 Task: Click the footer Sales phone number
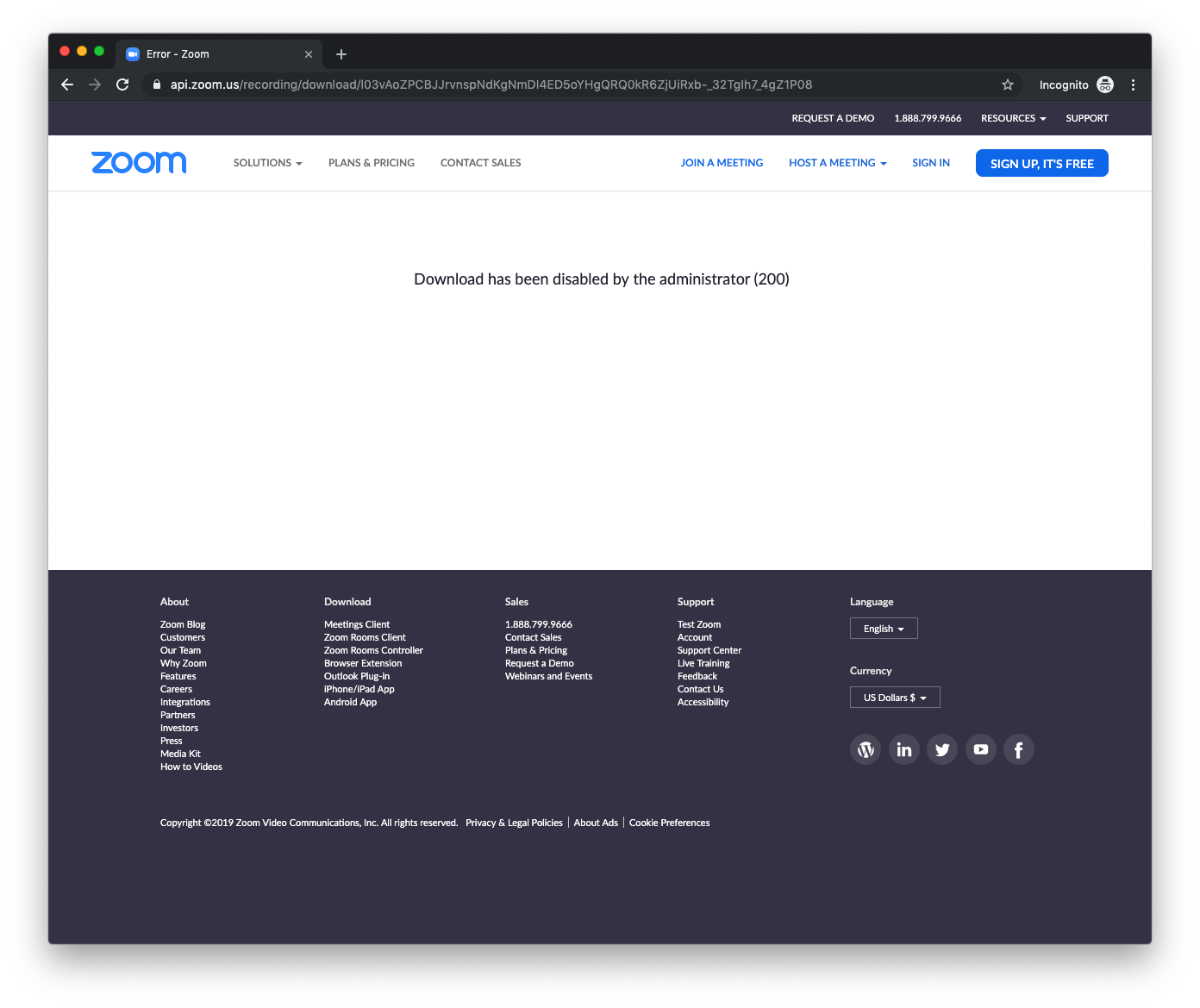coord(539,624)
